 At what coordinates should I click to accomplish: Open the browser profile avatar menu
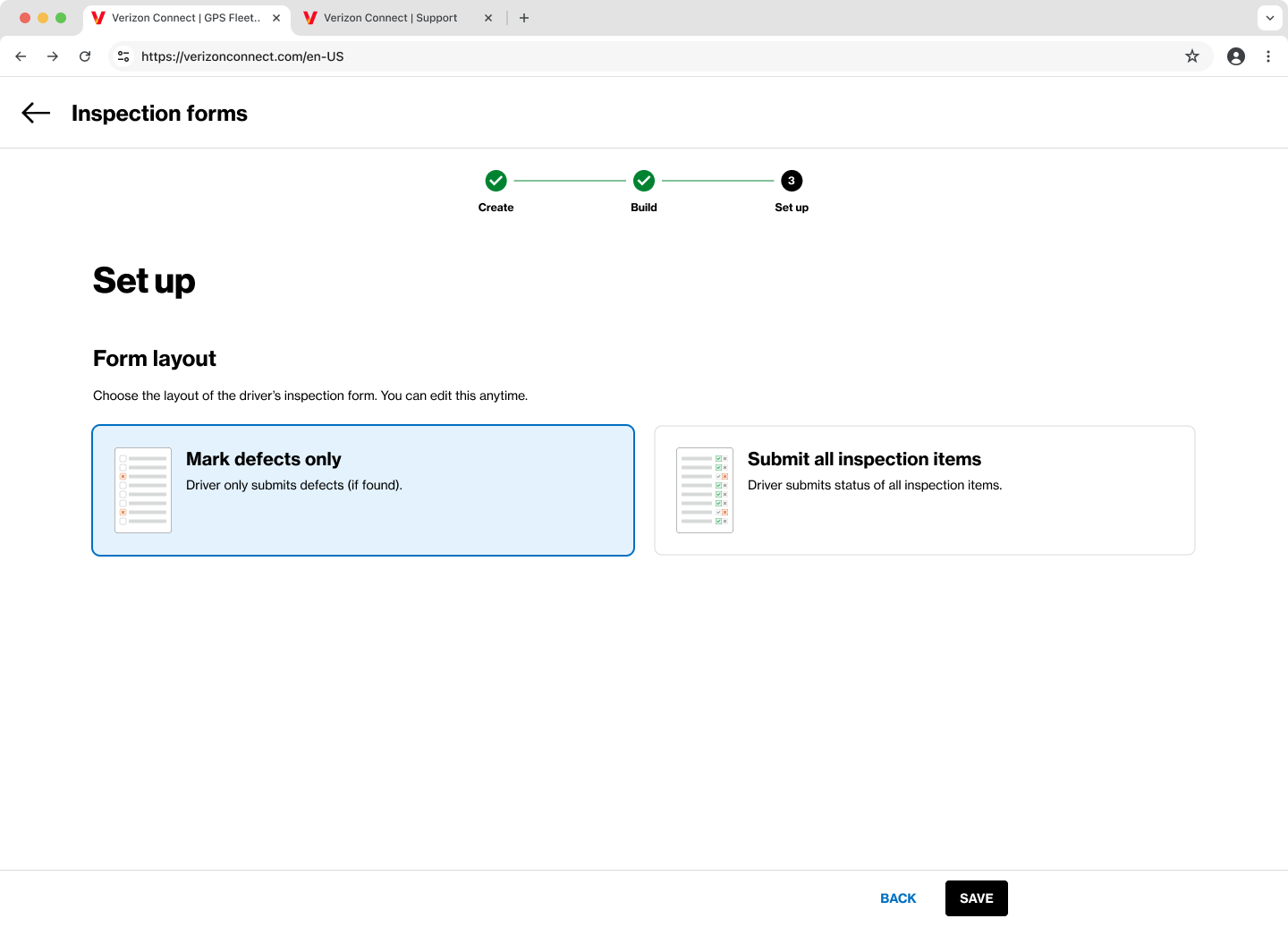click(1235, 55)
